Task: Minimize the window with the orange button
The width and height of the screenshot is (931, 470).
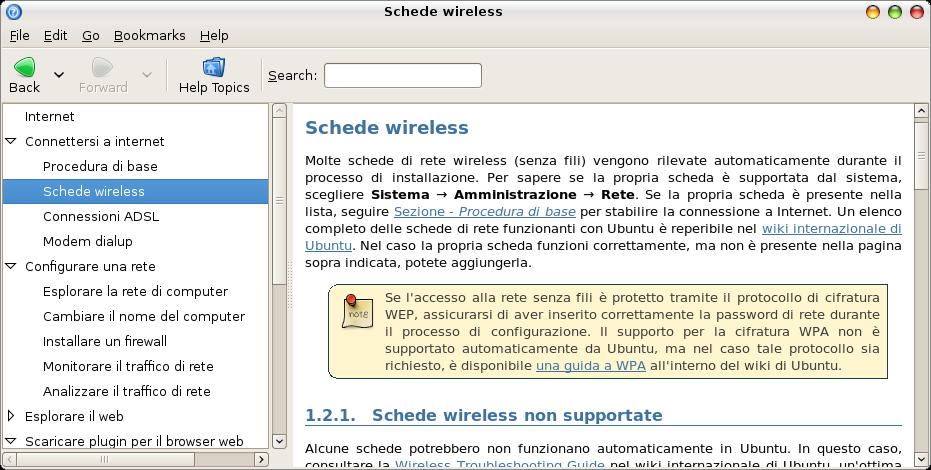Action: pos(872,12)
